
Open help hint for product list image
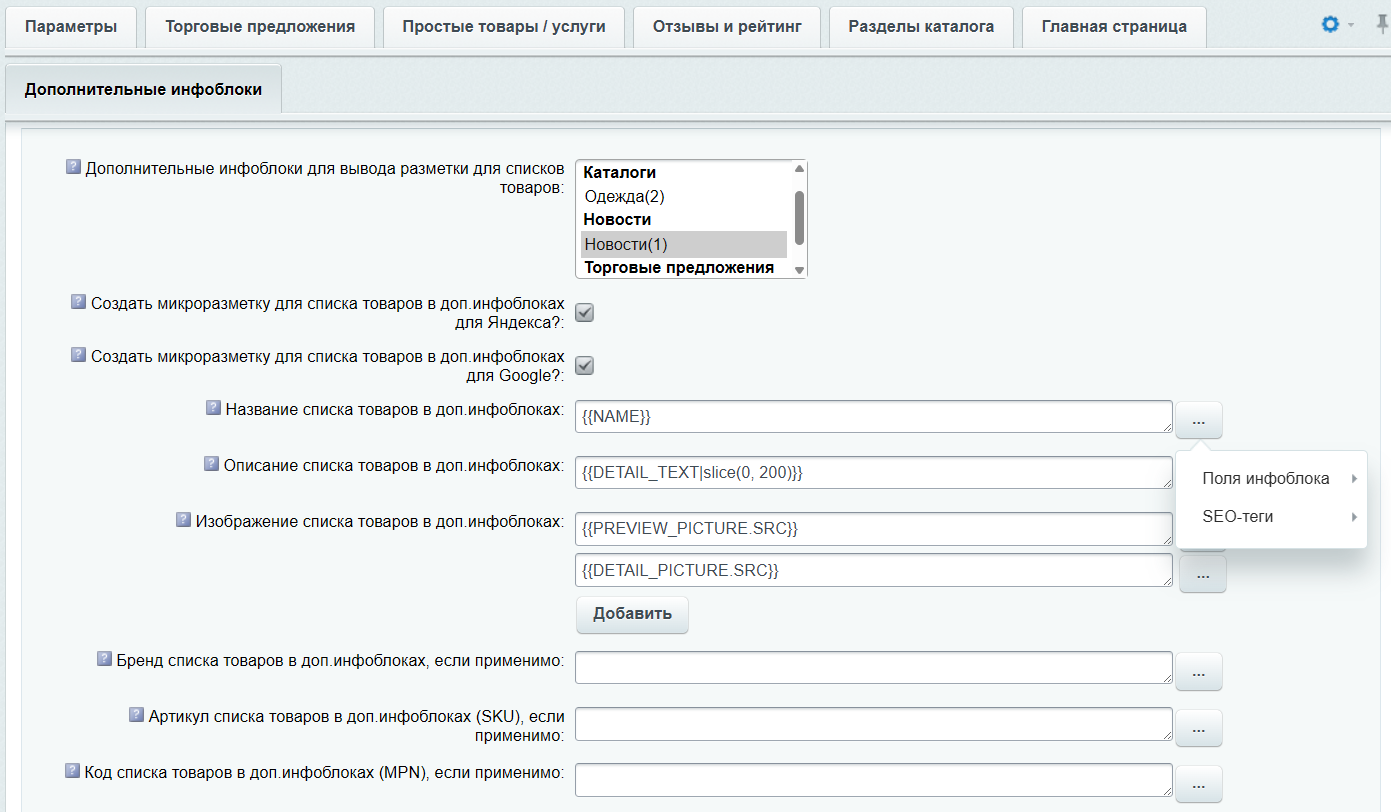pyautogui.click(x=183, y=519)
